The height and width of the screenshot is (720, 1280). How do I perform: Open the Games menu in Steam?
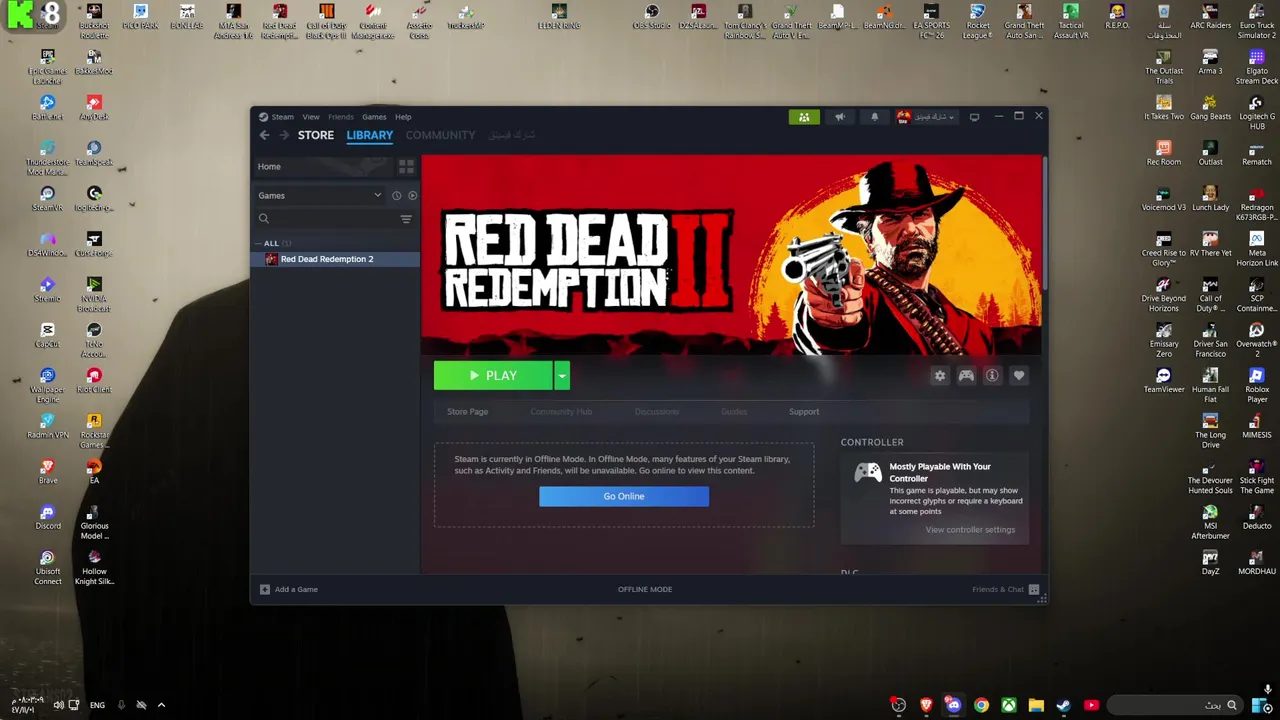click(374, 117)
